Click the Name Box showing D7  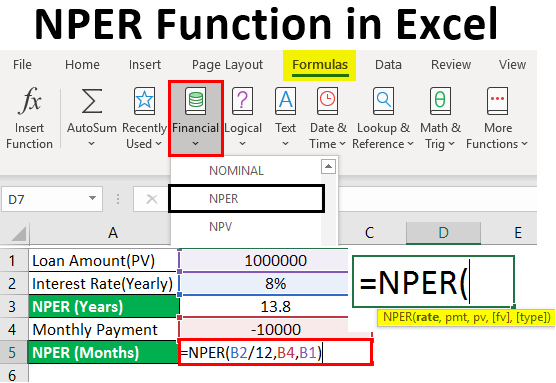[x=52, y=199]
